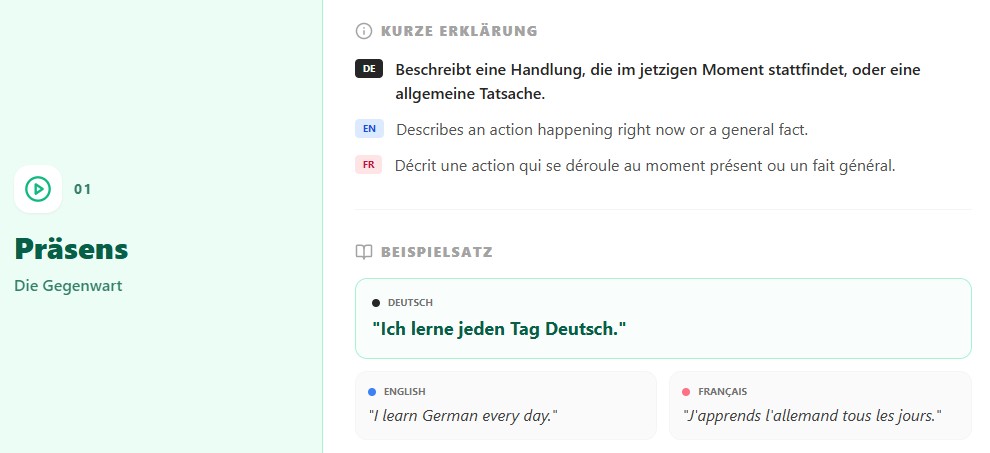This screenshot has height=453, width=990.
Task: Click the book icon next to Beispielsatz
Action: 364,252
